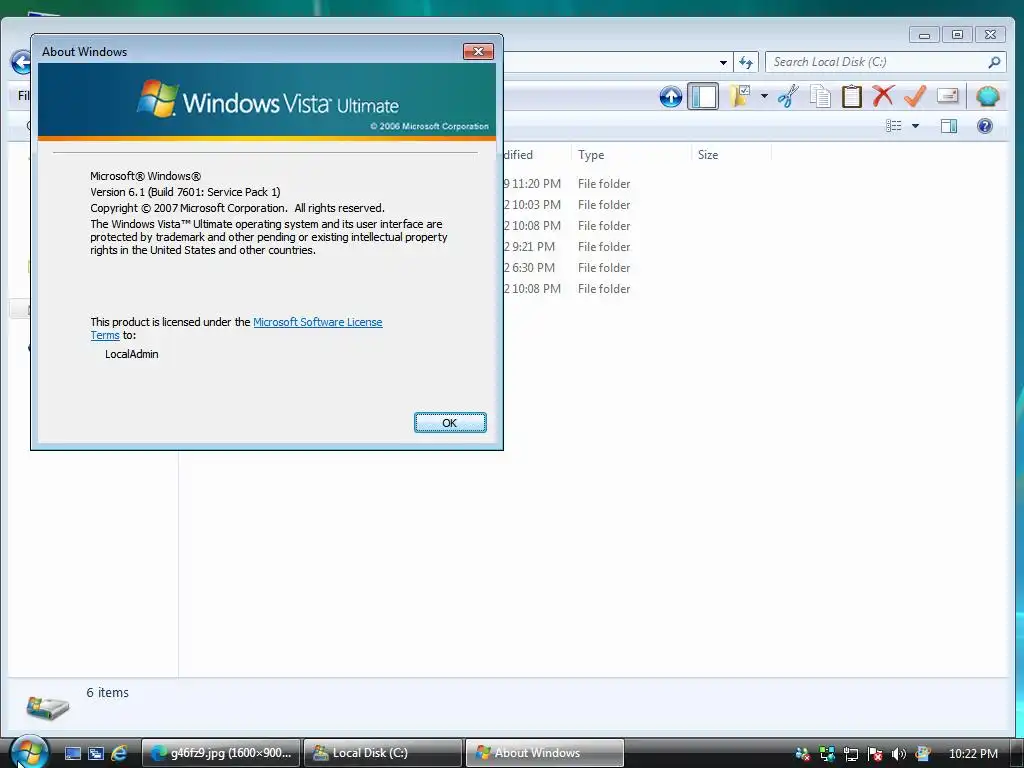Paste using the clipboard icon
Viewport: 1024px width, 768px height.
[852, 97]
